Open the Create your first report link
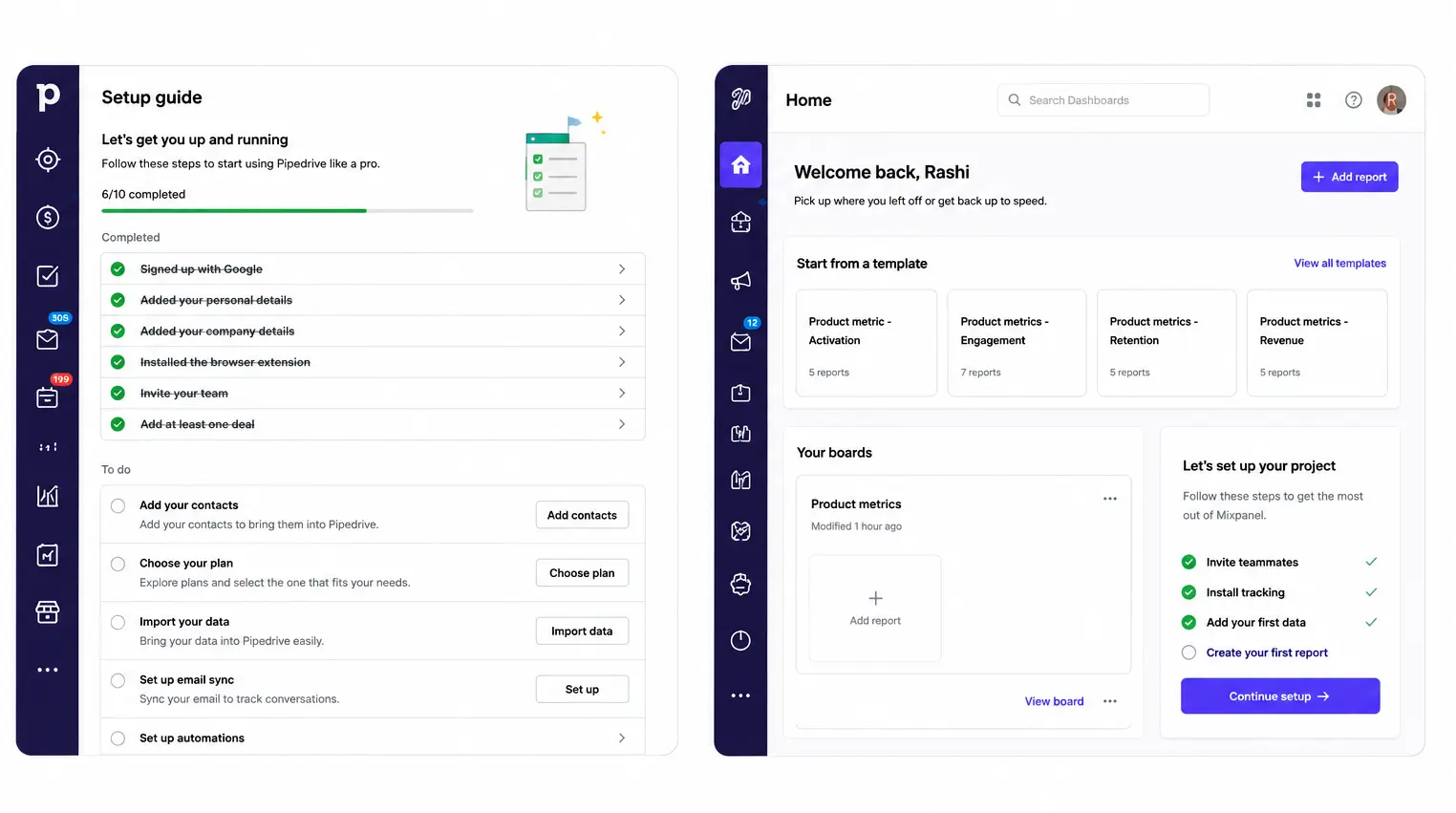The height and width of the screenshot is (813, 1456). pos(1267,653)
